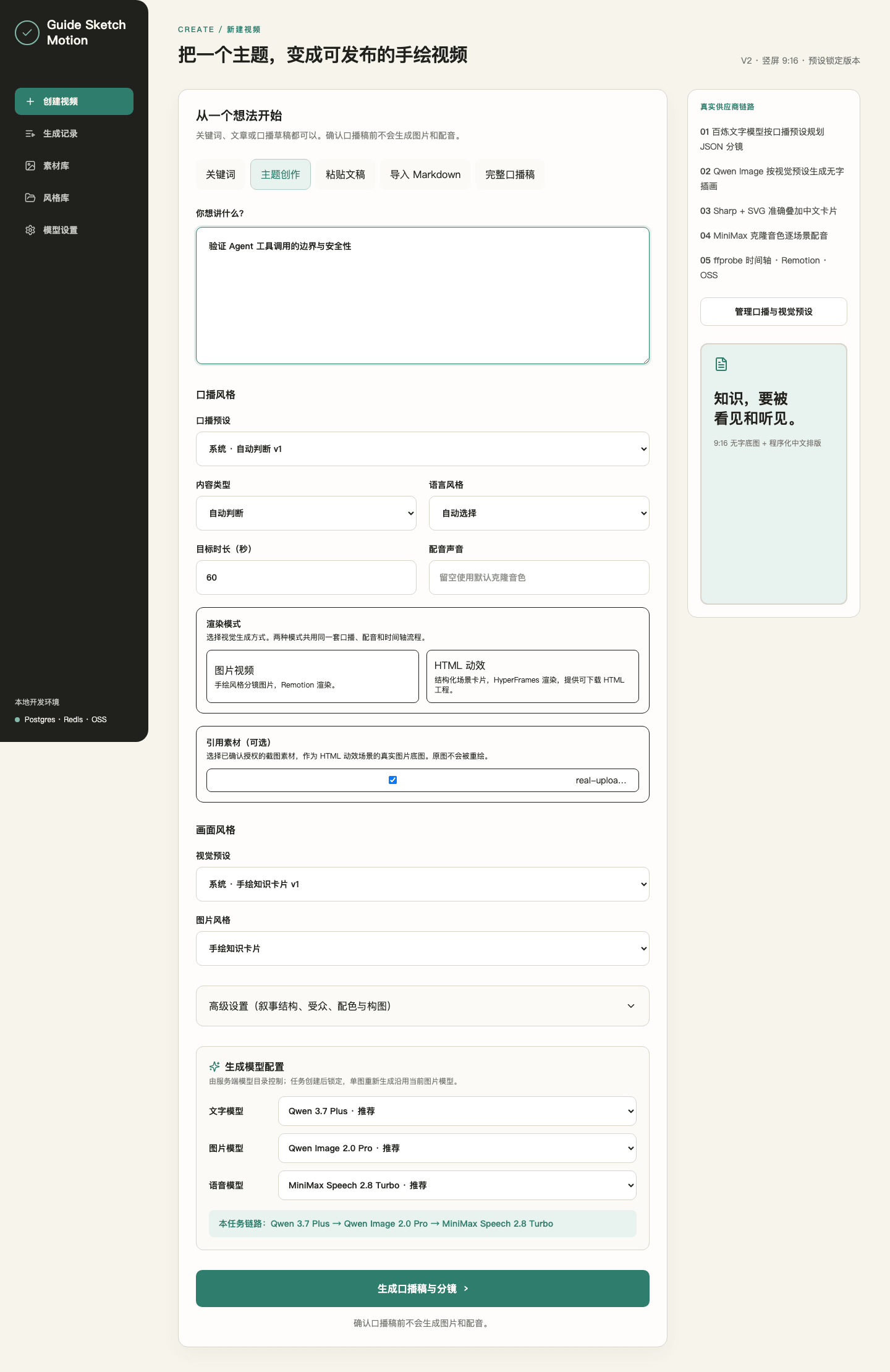Open the 文字模型 dropdown
The width and height of the screenshot is (890, 1372).
[x=457, y=1111]
